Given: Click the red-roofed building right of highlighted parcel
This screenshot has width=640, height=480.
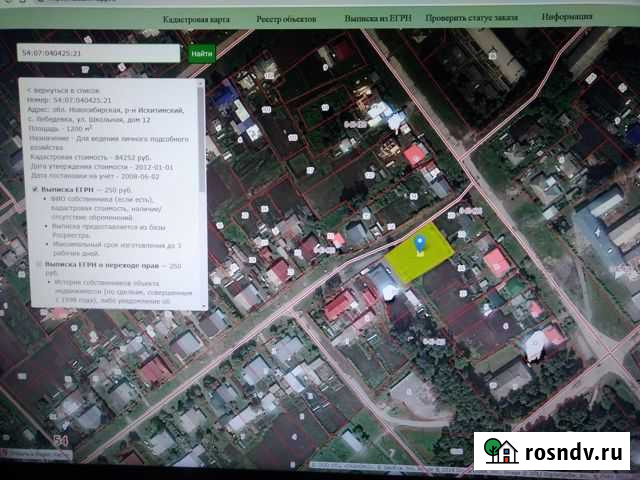Looking at the screenshot, I should pos(495,262).
